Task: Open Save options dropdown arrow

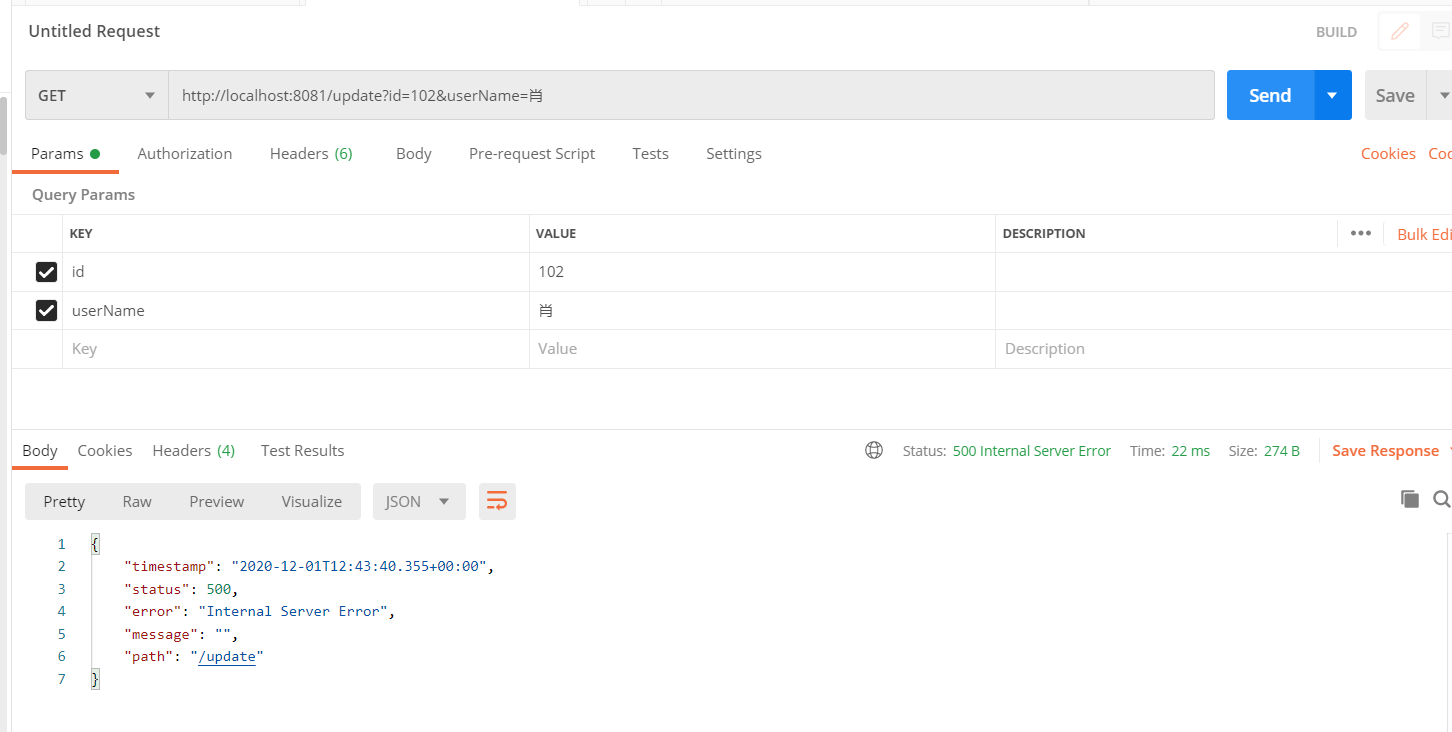Action: point(1444,94)
